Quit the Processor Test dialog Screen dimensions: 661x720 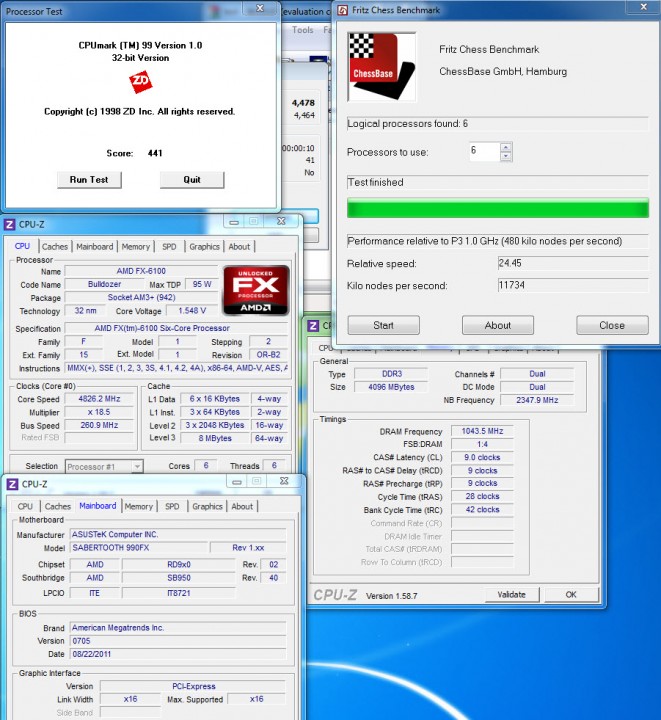[x=192, y=180]
